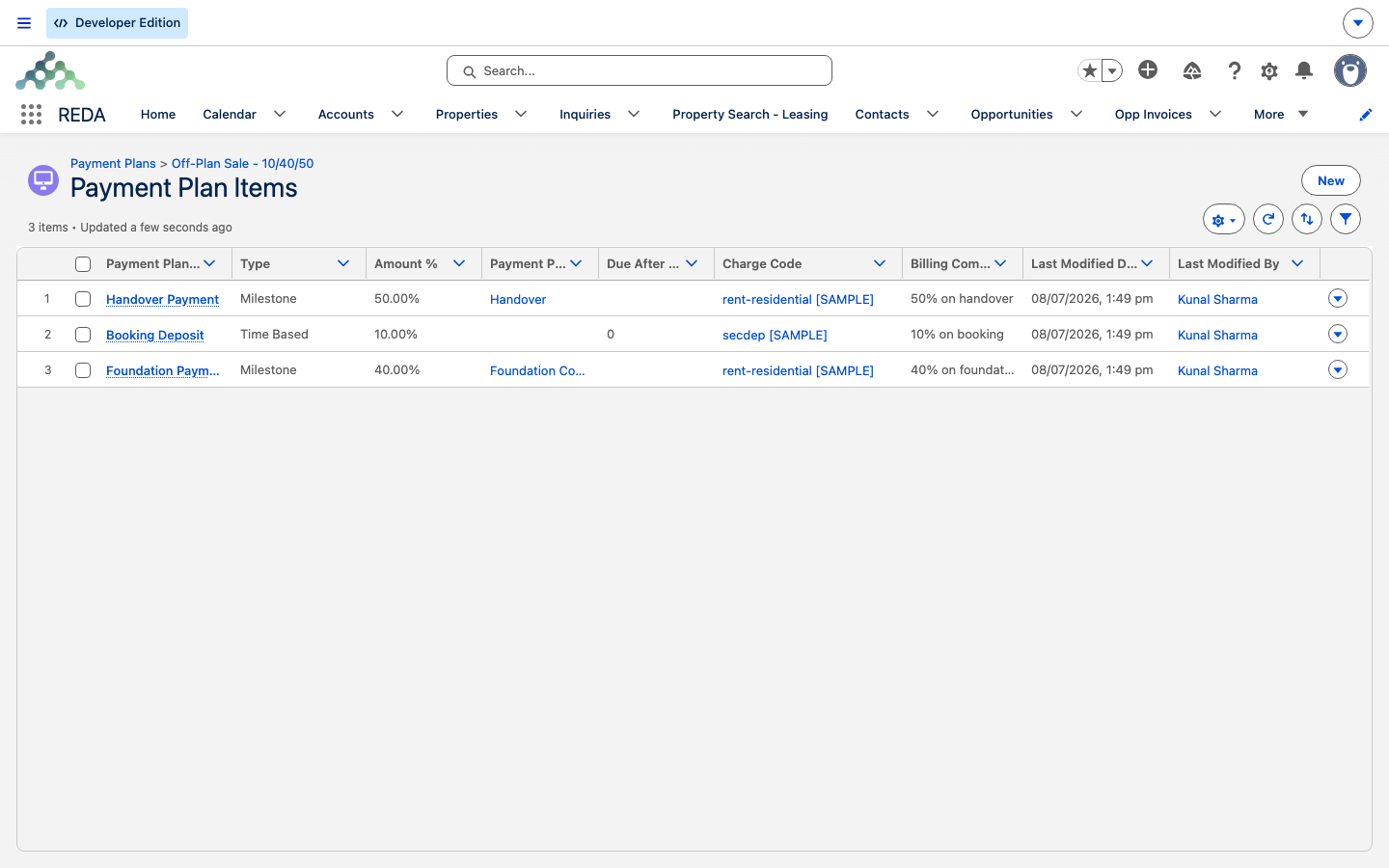This screenshot has height=868, width=1389.
Task: Refresh the Payment Plan Items list
Action: point(1268,219)
